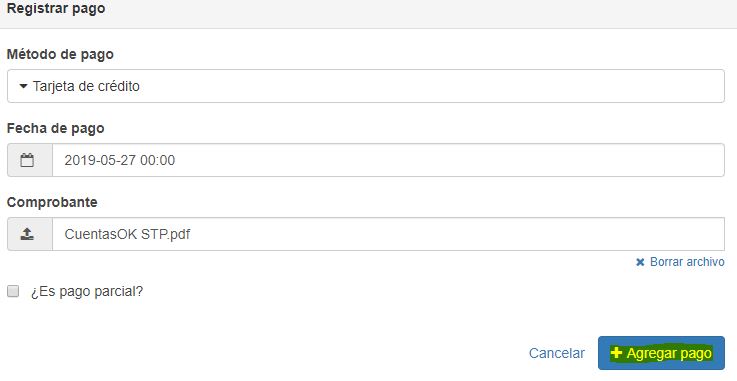Cancel the payment with Cancelar
This screenshot has height=381, width=737.
(x=557, y=353)
